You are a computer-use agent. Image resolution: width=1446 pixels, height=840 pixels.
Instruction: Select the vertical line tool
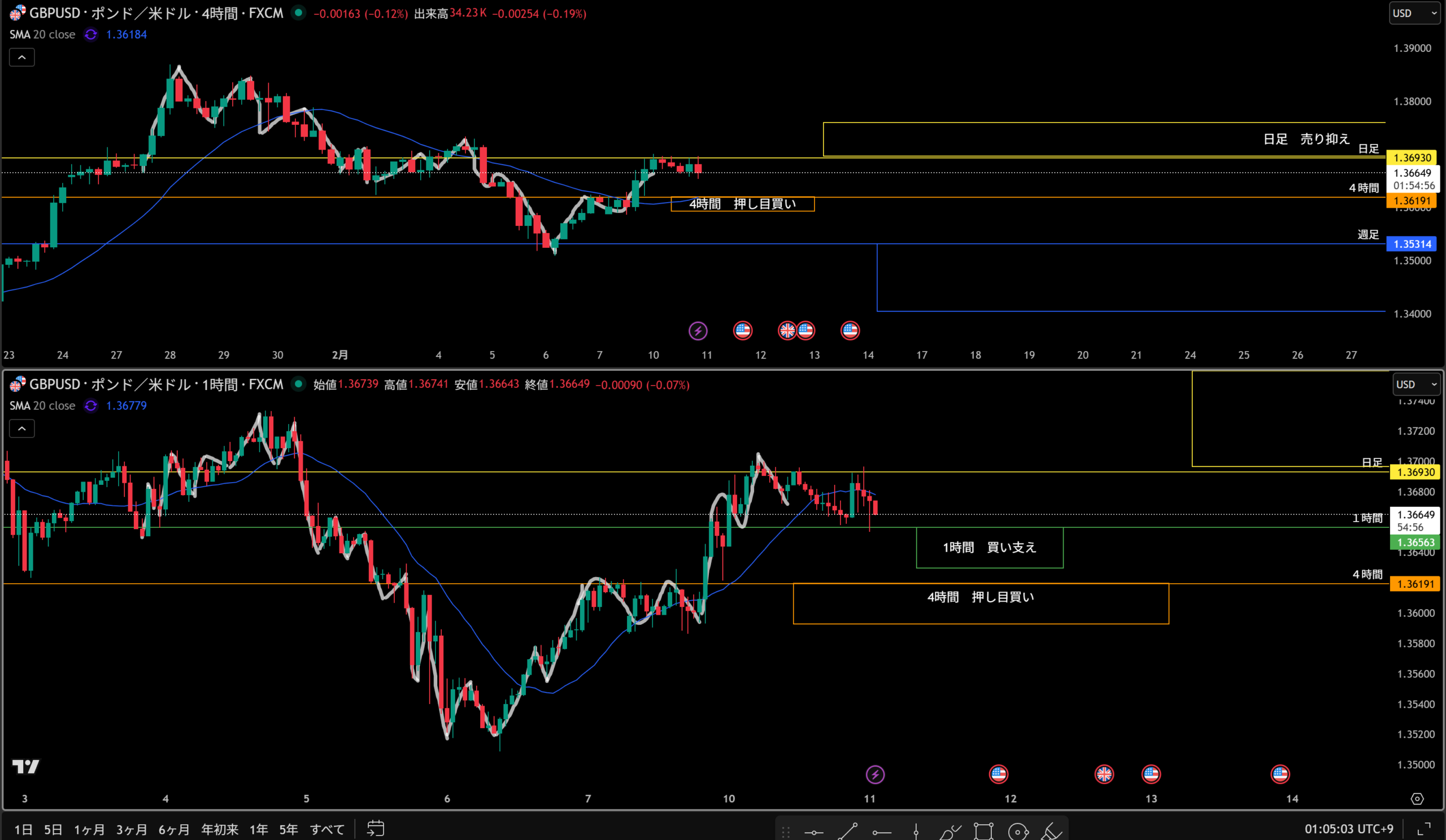pyautogui.click(x=916, y=832)
